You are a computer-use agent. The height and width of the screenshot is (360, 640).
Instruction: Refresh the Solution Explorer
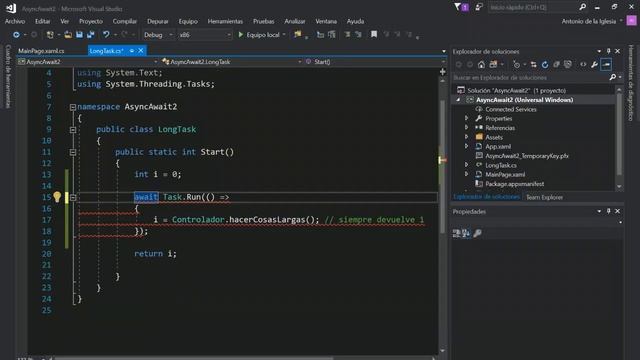545,64
